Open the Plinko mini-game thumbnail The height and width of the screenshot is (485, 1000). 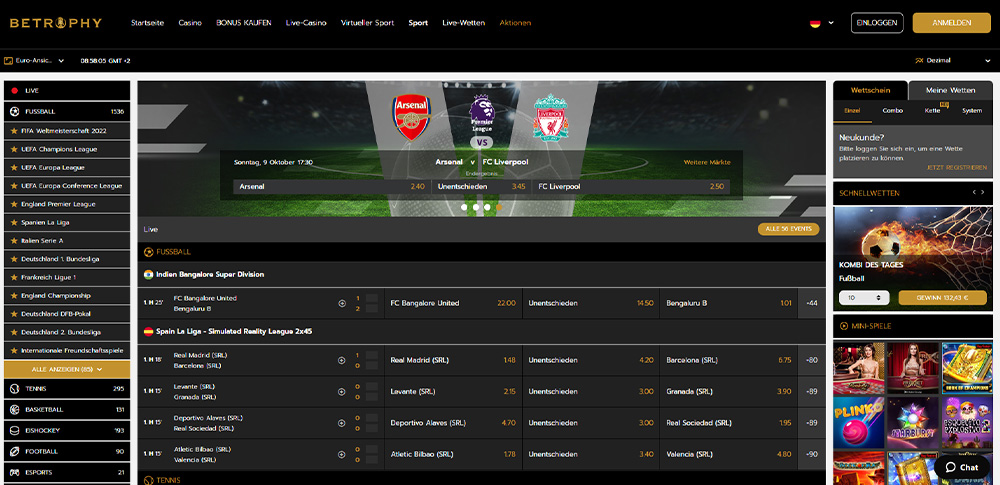click(858, 422)
